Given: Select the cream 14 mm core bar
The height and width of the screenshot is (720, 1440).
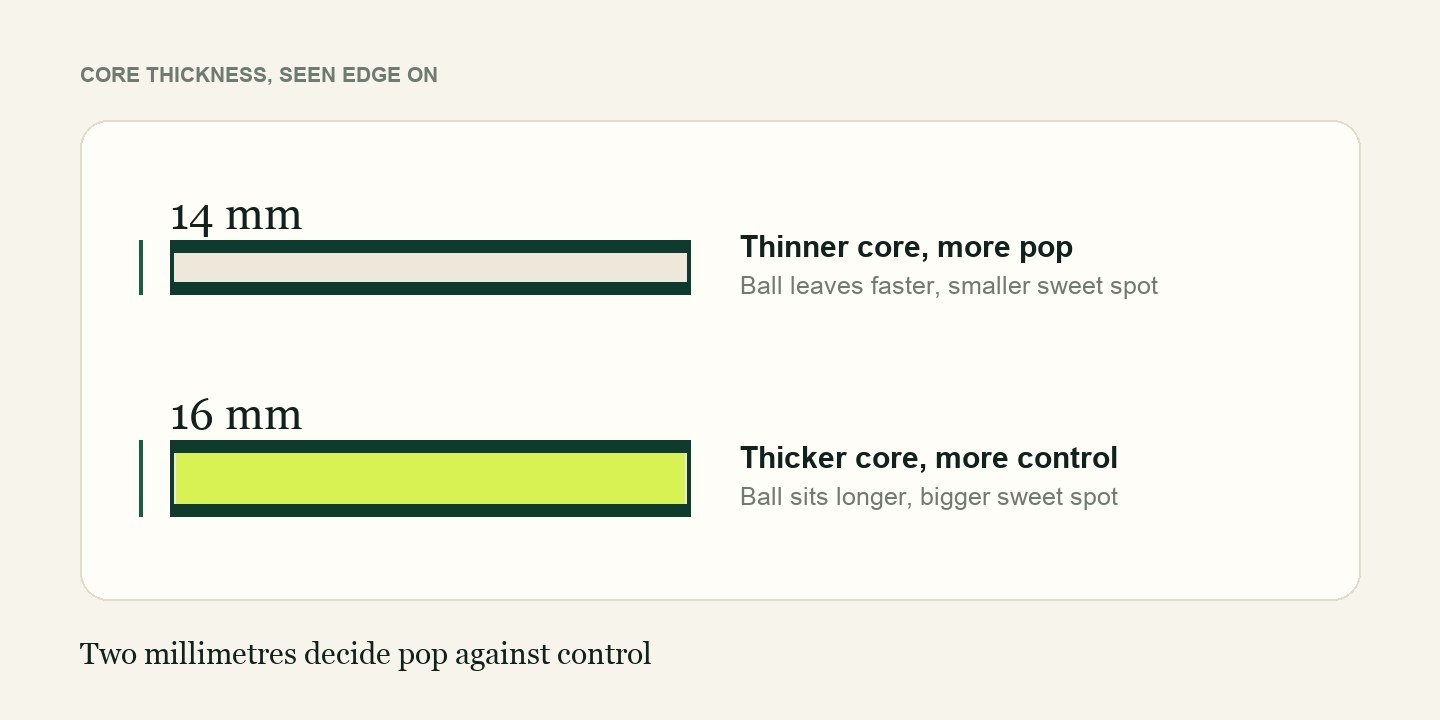Looking at the screenshot, I should pos(430,268).
